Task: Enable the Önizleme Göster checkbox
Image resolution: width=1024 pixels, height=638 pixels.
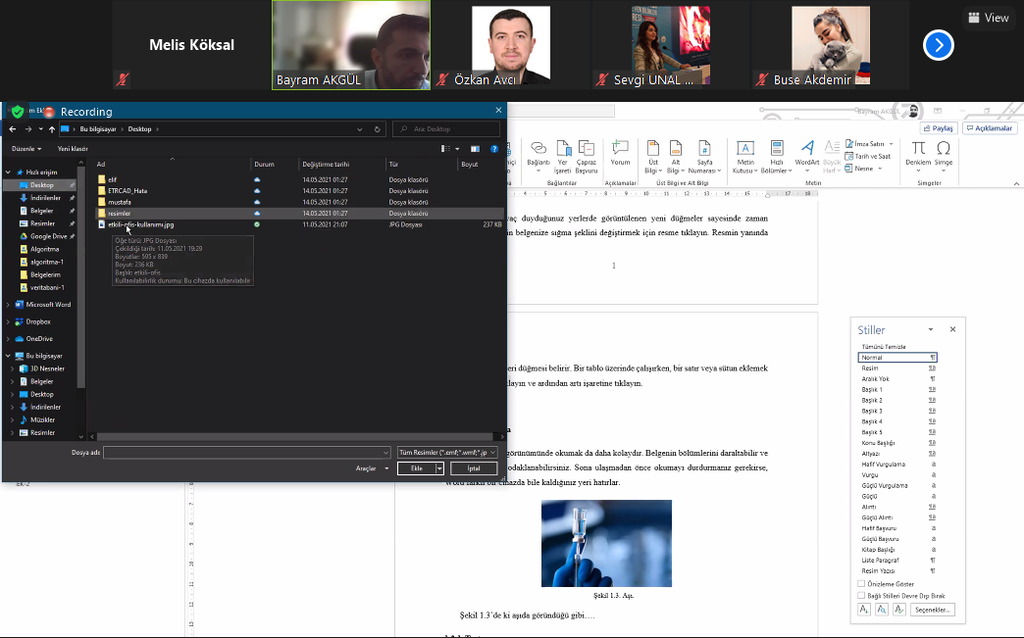Action: point(862,584)
